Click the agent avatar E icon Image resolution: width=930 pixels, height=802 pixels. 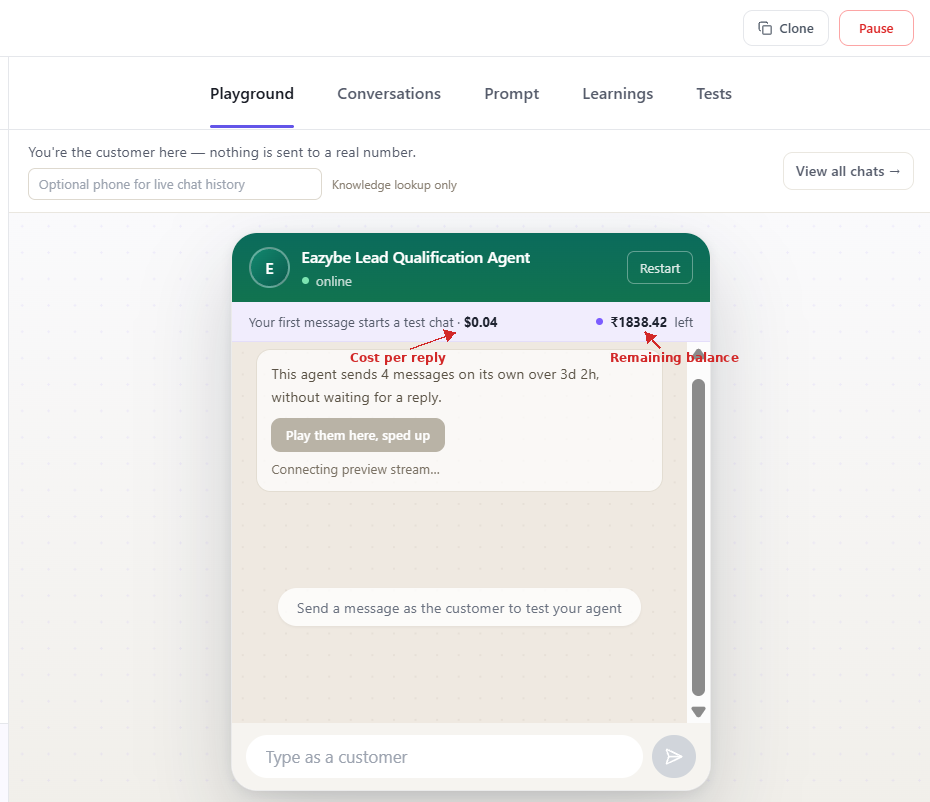269,268
